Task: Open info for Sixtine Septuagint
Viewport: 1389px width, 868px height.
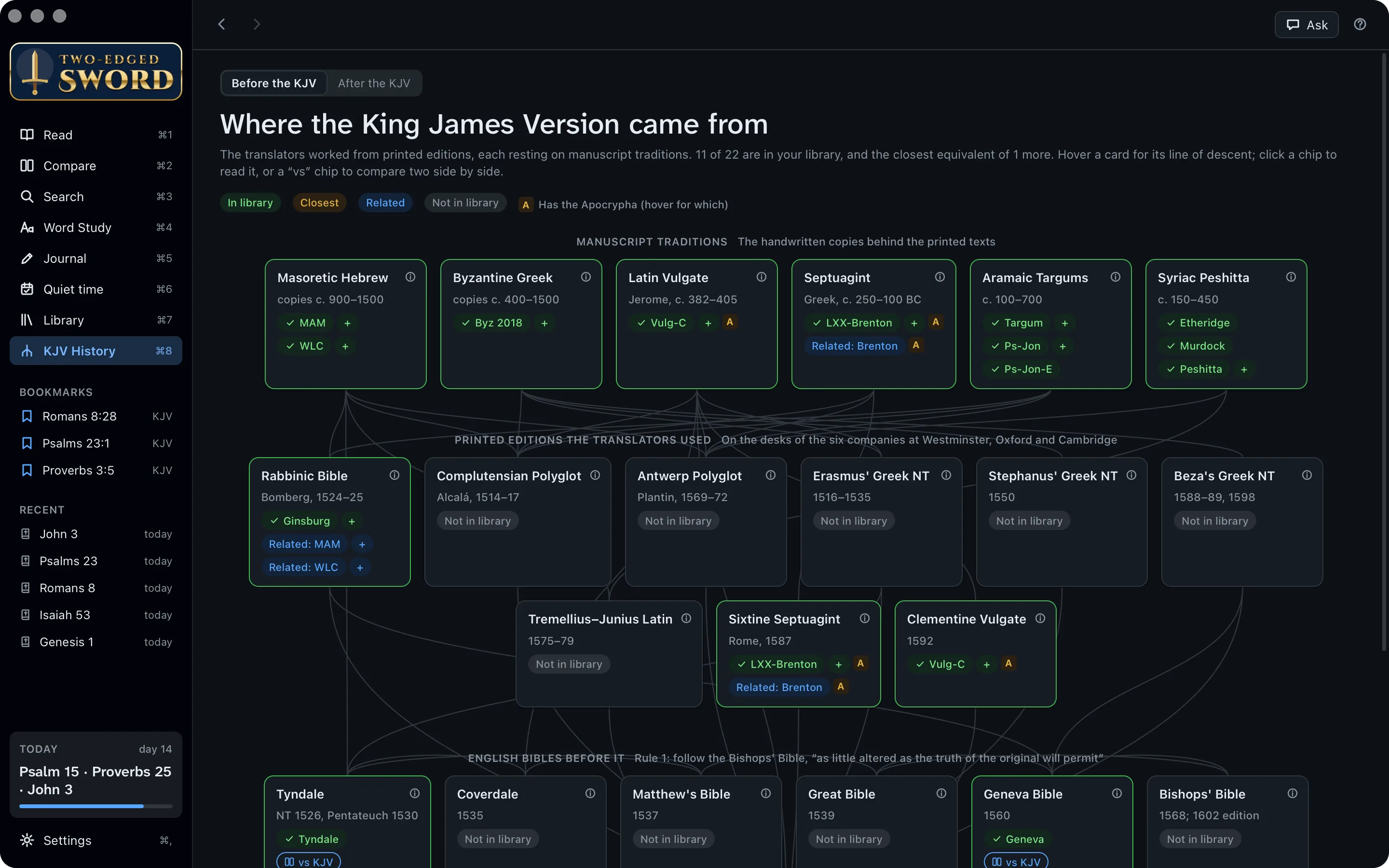Action: tap(865, 618)
